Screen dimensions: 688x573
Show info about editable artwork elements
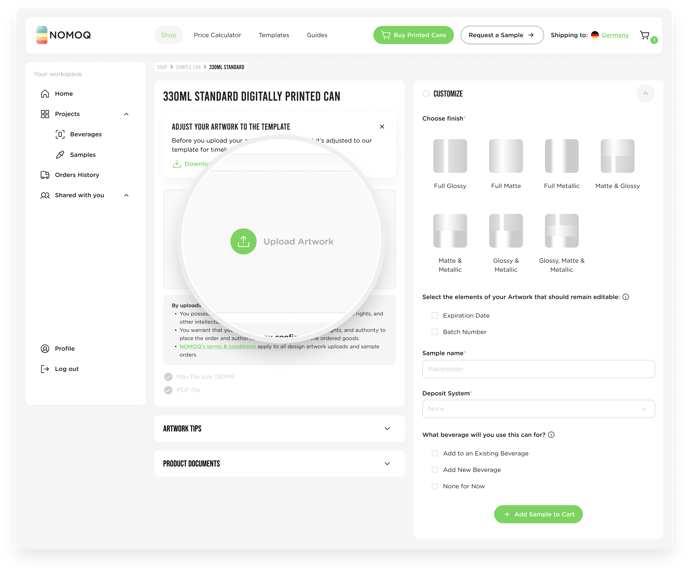[626, 297]
